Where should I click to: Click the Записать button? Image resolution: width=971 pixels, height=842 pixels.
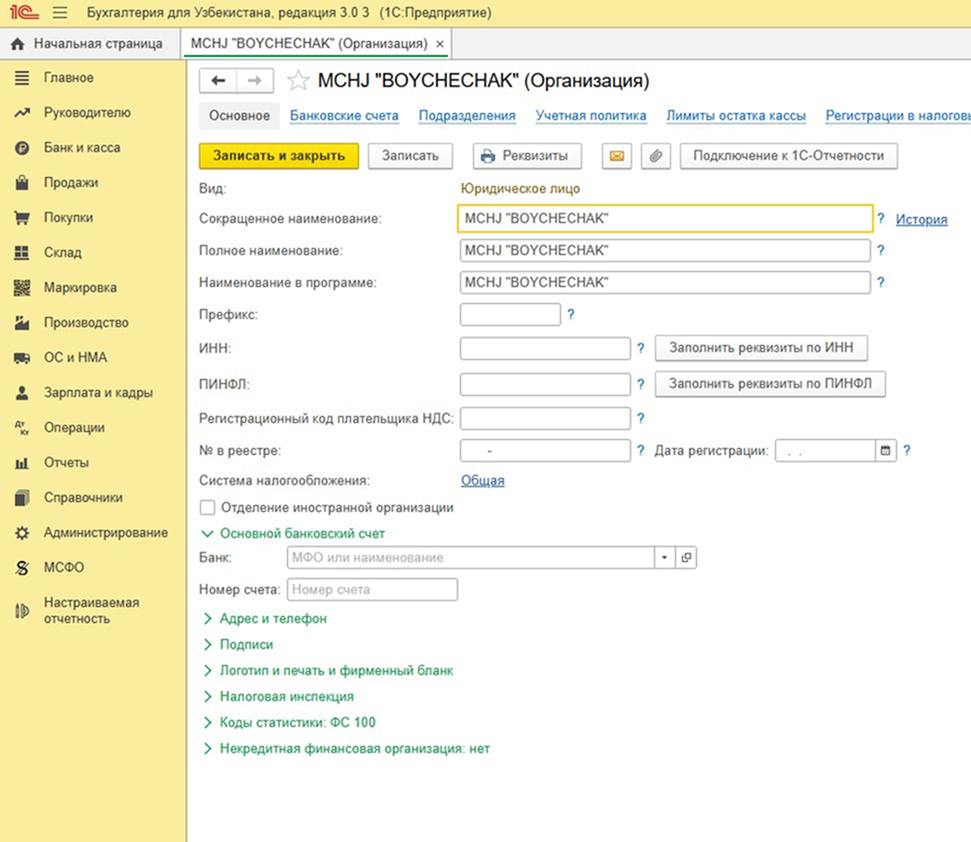click(x=410, y=156)
